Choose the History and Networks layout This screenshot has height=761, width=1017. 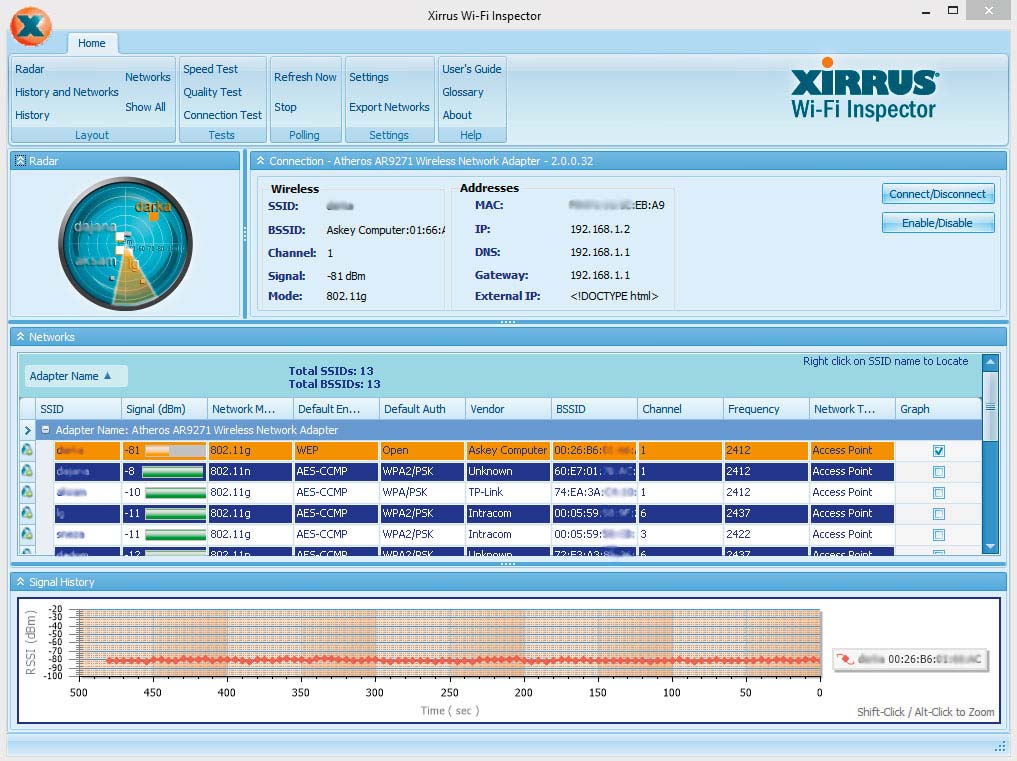click(x=67, y=92)
